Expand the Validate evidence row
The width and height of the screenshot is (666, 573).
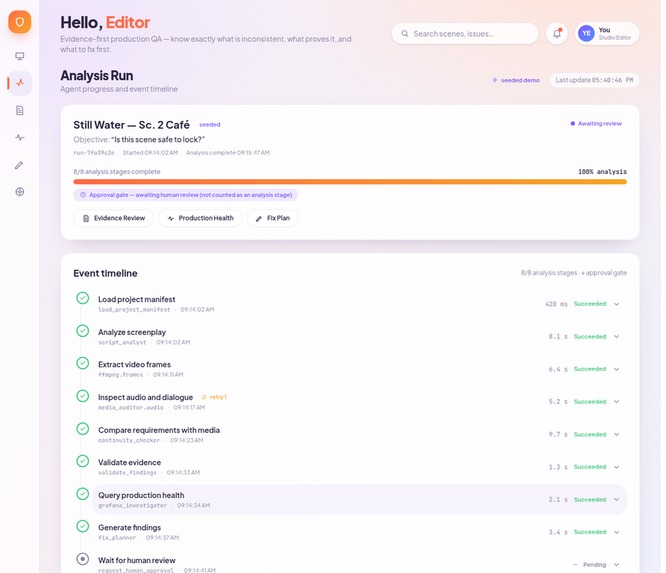[x=616, y=467]
